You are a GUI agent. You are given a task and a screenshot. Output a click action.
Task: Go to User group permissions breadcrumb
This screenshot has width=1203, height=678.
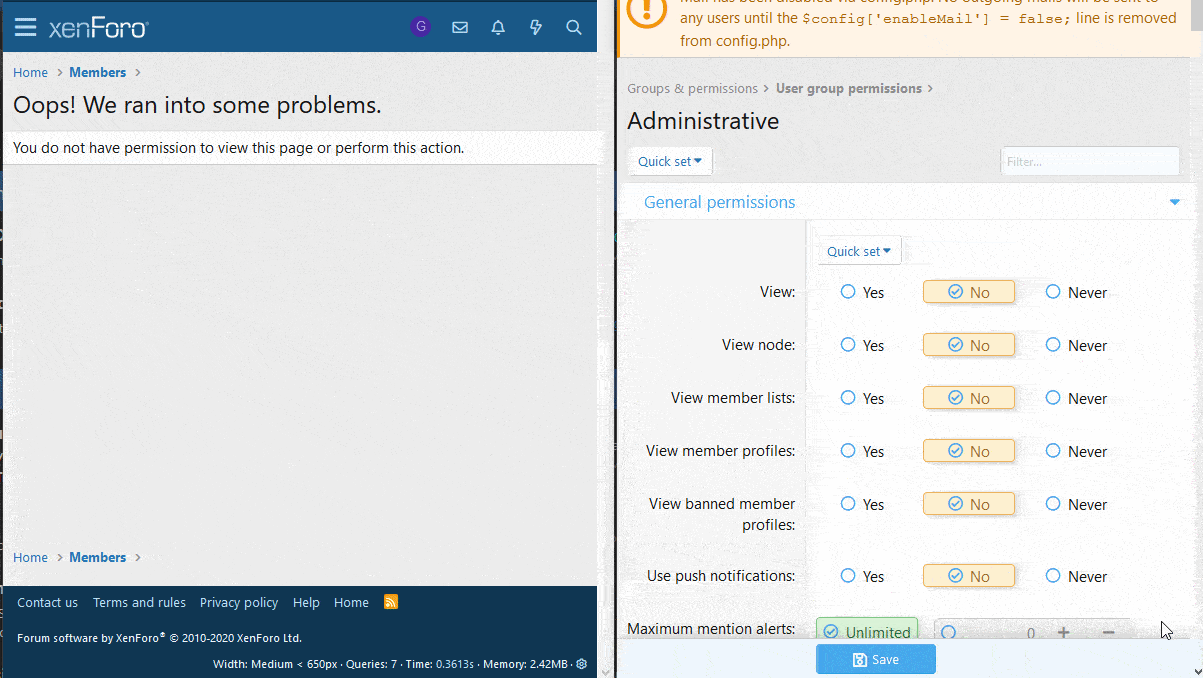pyautogui.click(x=848, y=88)
